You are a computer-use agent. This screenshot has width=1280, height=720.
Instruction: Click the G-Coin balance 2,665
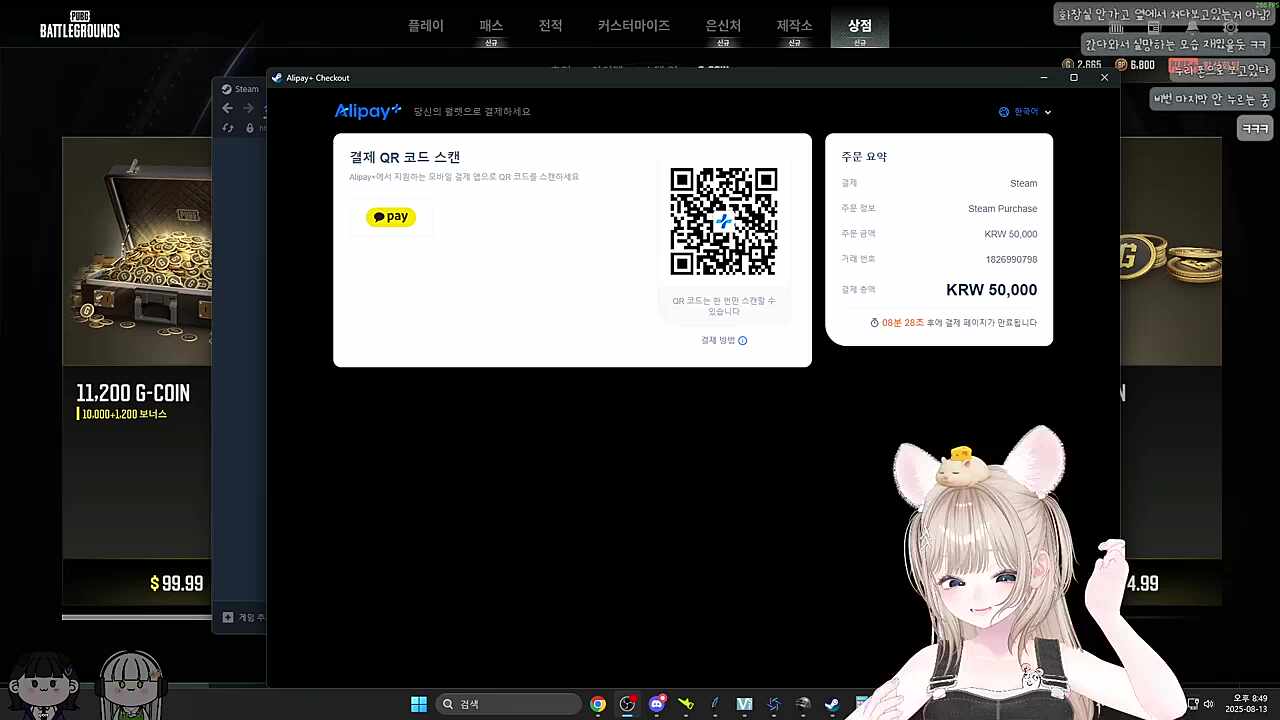[1082, 65]
